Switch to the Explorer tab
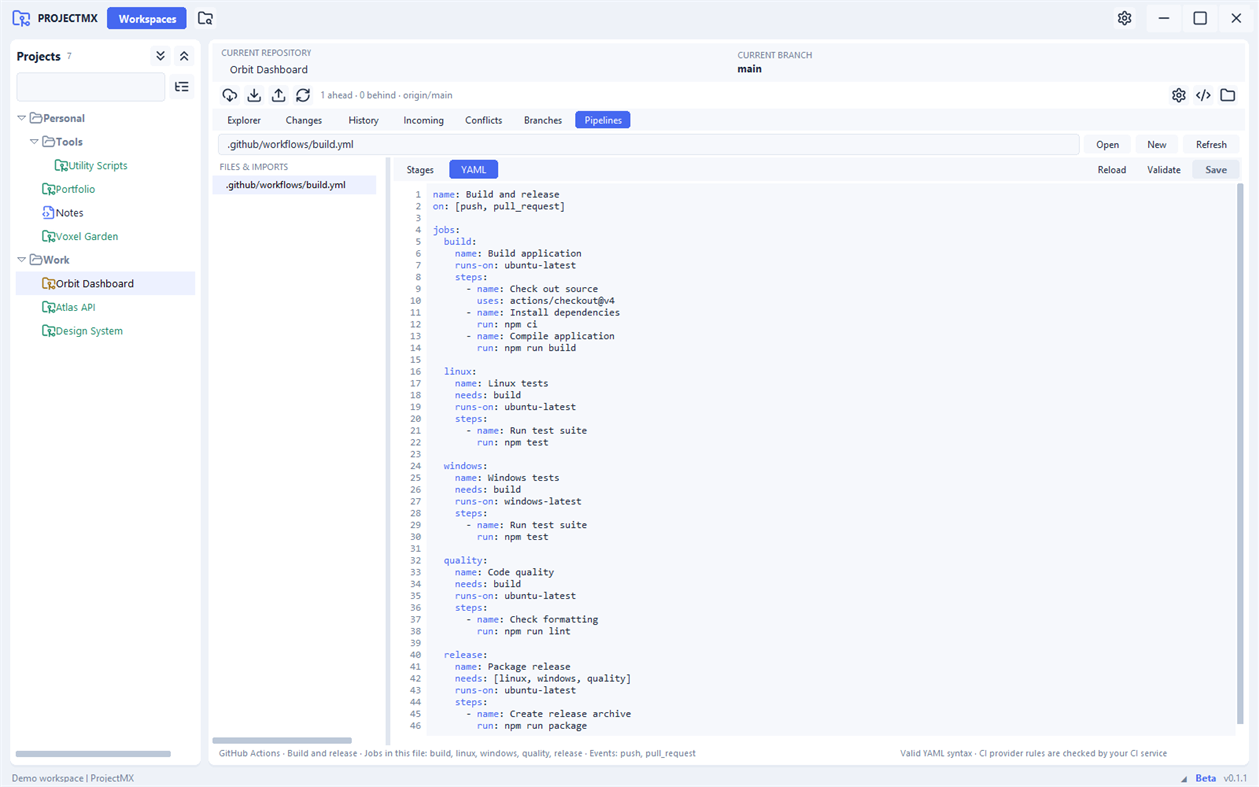 244,120
